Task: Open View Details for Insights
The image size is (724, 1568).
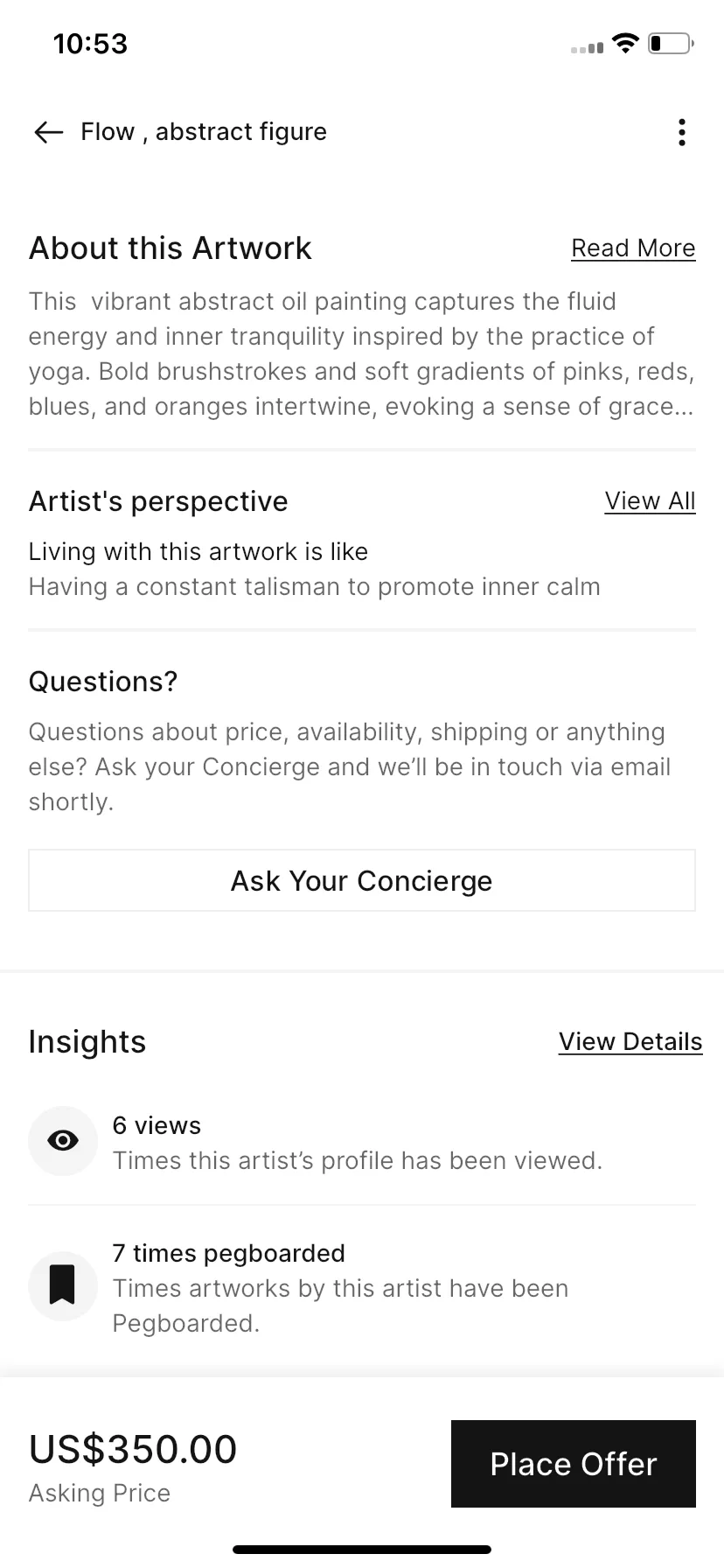Action: (630, 1042)
